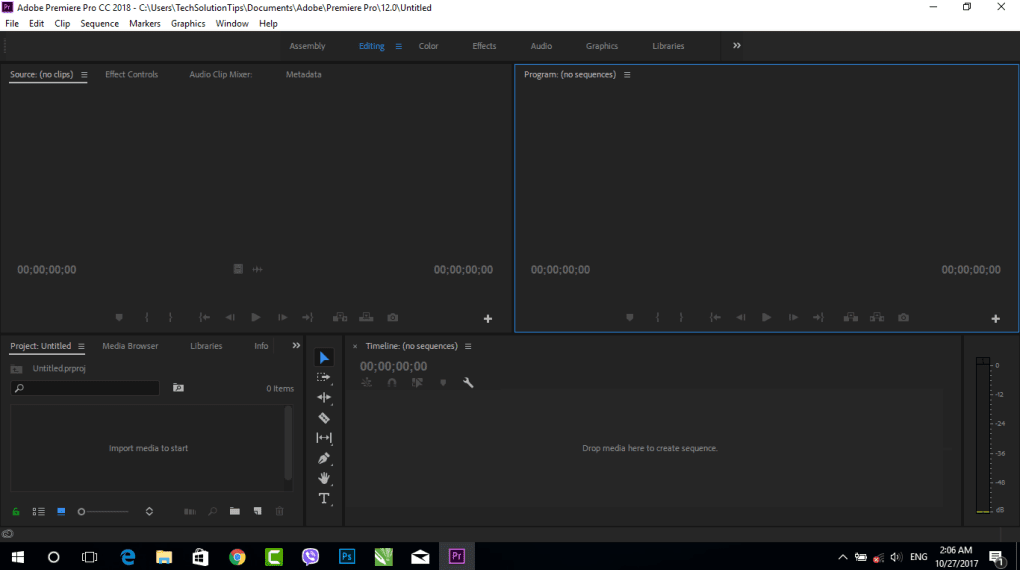Open Sort Icons arrows in Project panel

point(149,511)
